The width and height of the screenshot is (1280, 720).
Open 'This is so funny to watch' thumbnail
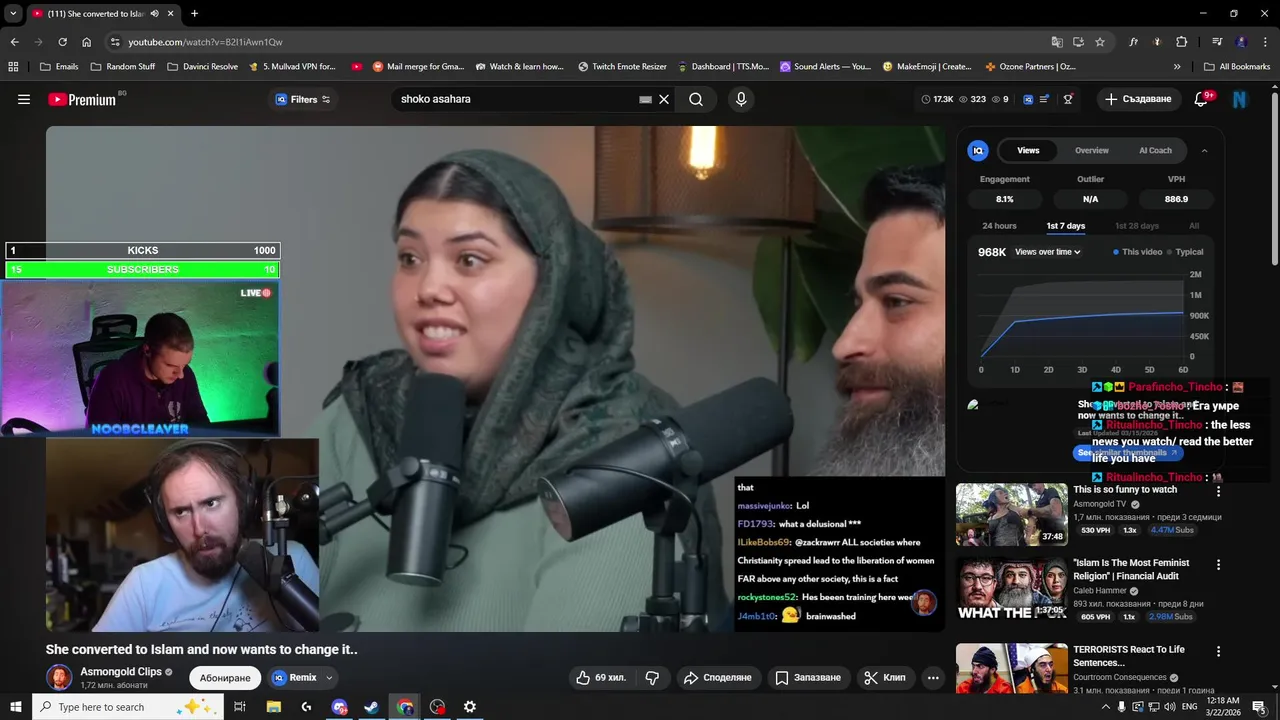tap(1012, 515)
